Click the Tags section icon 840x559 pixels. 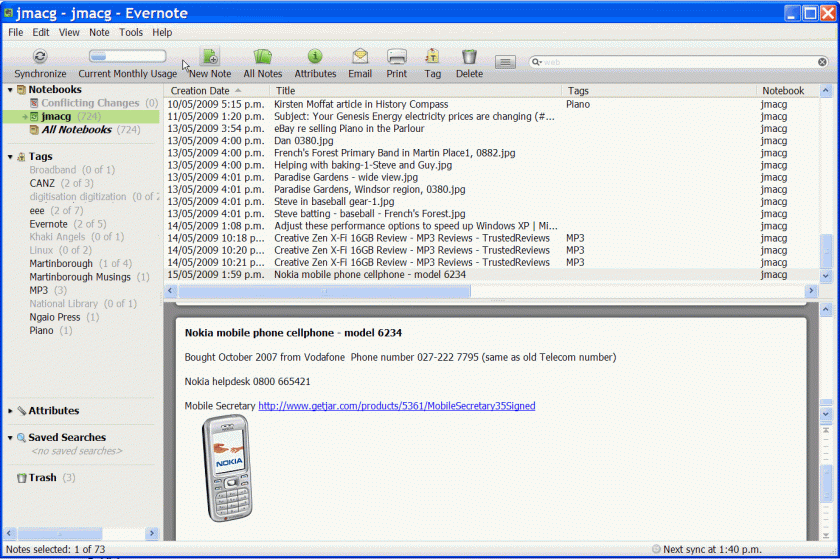[x=21, y=156]
